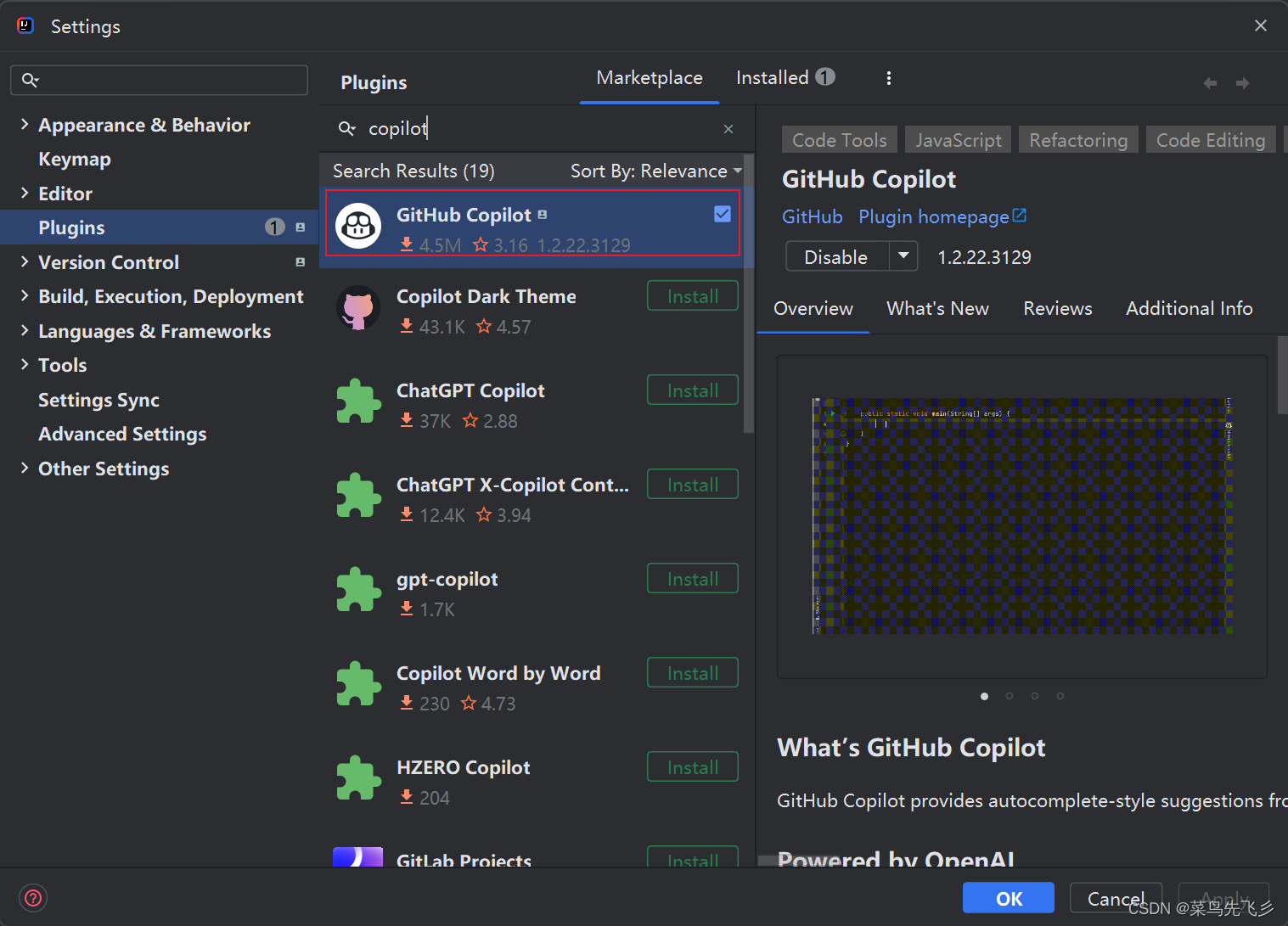The image size is (1288, 926).
Task: Expand the Editor settings node
Action: (x=24, y=193)
